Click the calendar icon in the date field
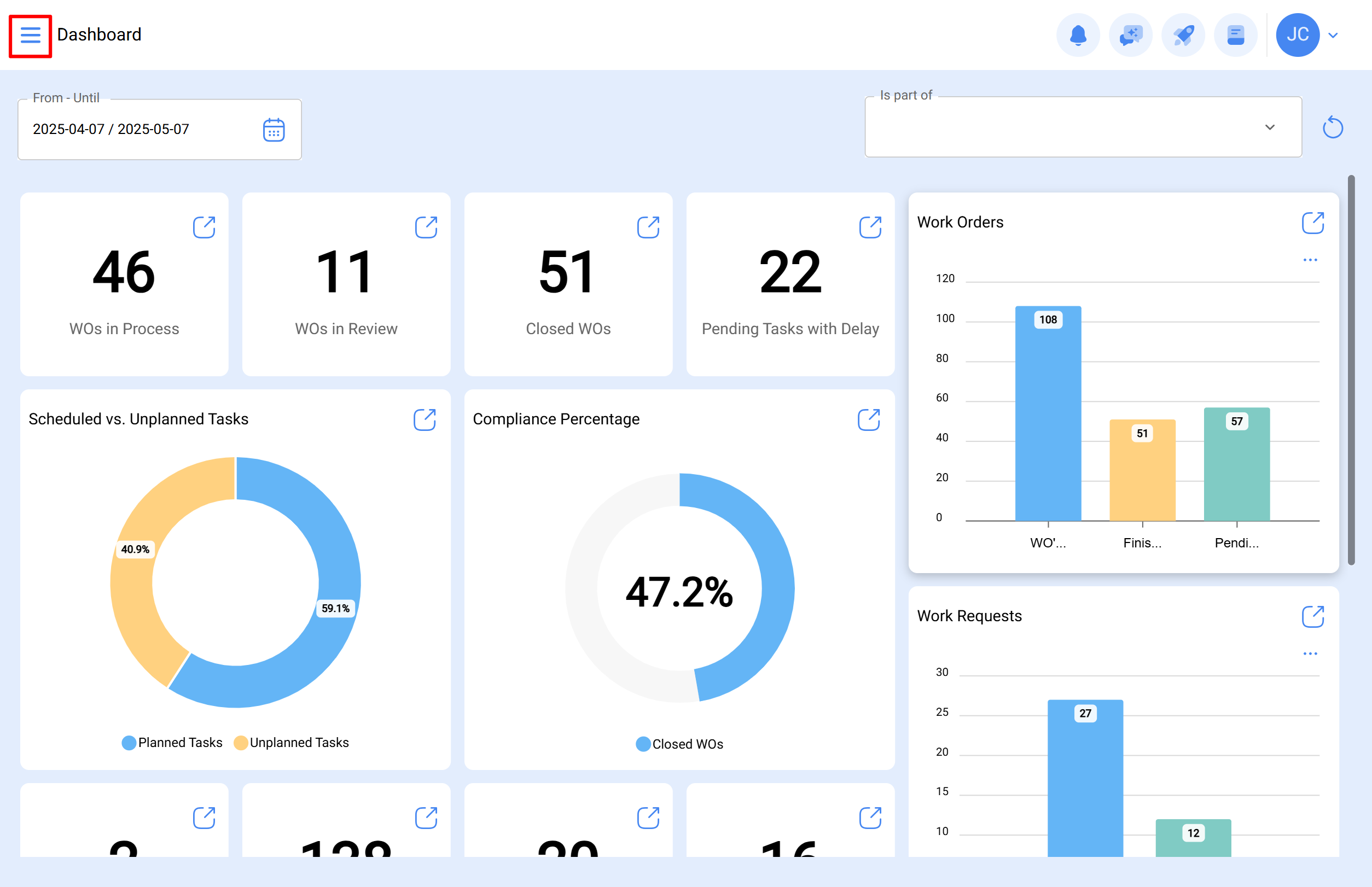Screen dimensions: 1372x887 (x=274, y=129)
